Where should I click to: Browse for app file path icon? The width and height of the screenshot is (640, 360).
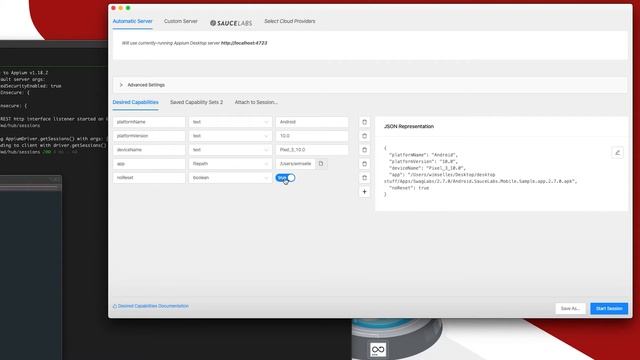pos(321,164)
